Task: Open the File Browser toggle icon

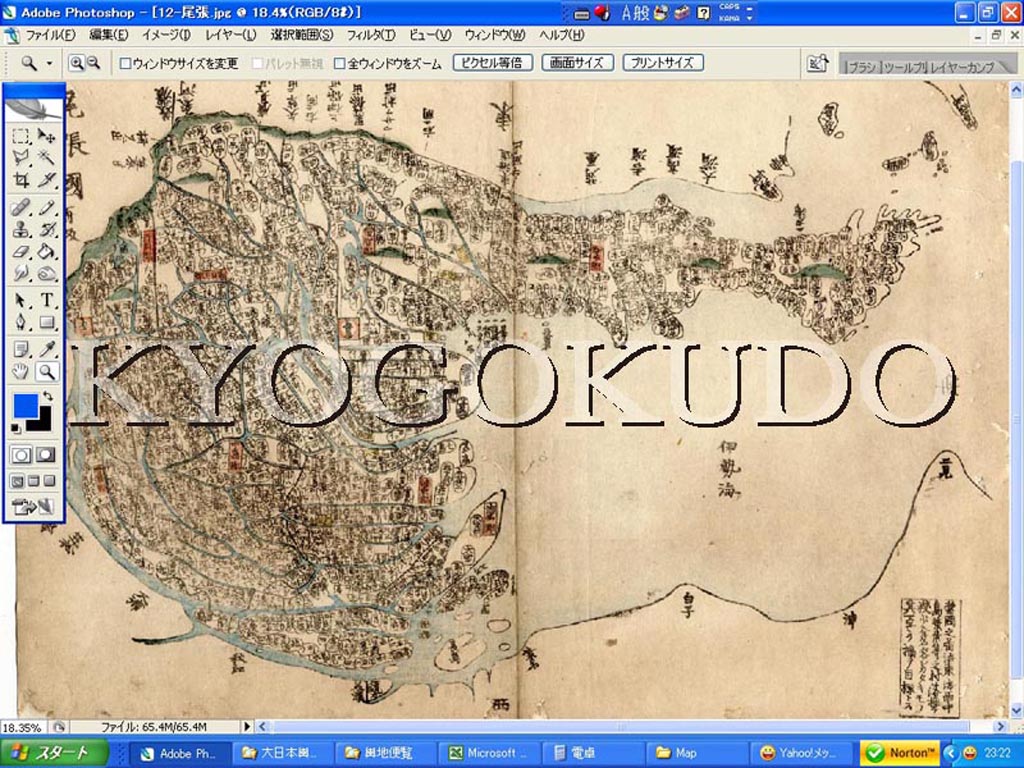Action: [818, 63]
